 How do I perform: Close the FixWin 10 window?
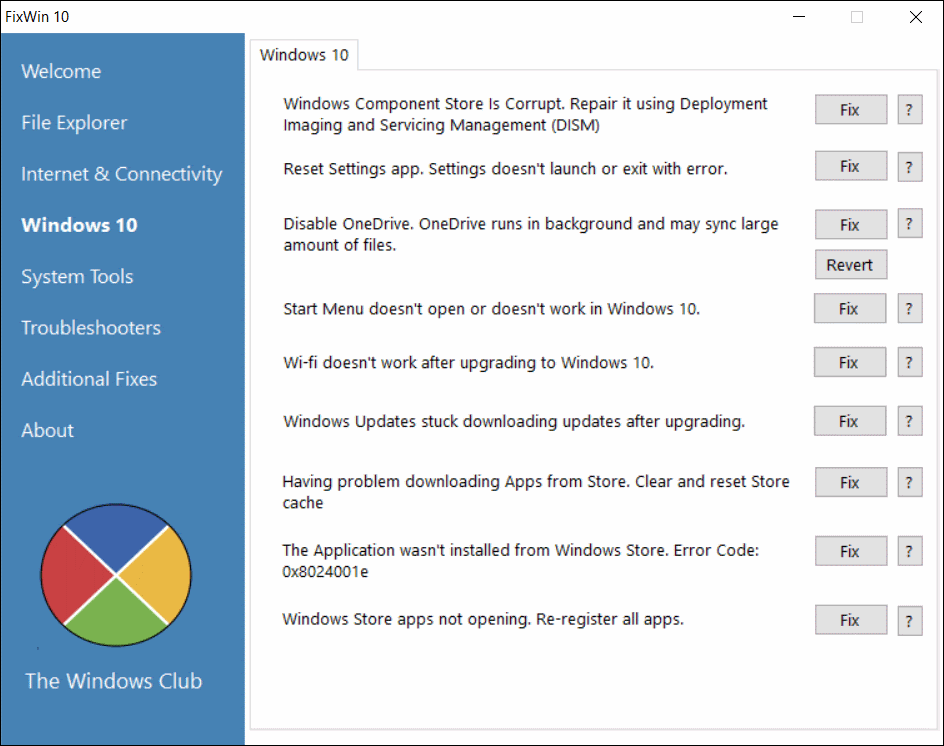pos(916,17)
